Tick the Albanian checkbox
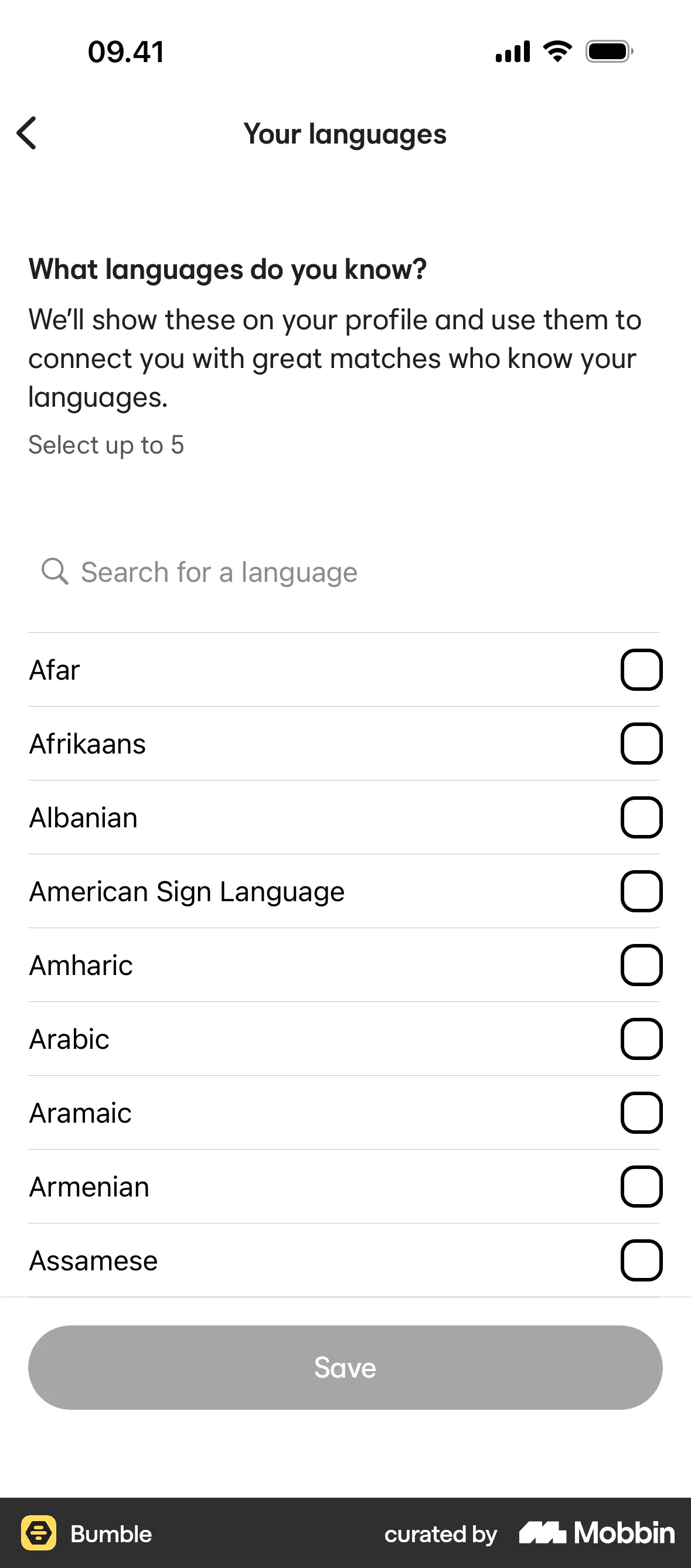The width and height of the screenshot is (691, 1568). pos(641,817)
